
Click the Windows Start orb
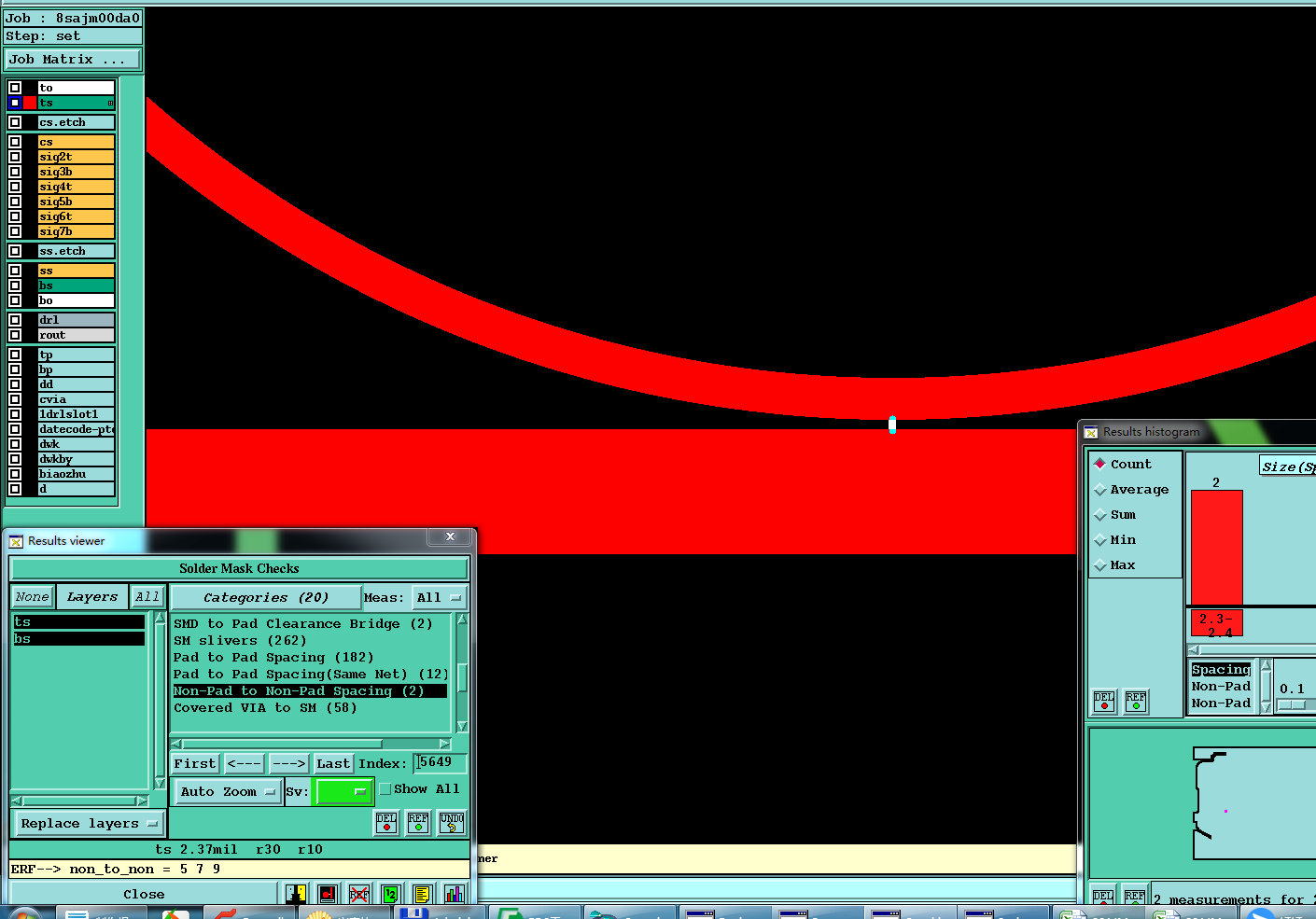[23, 913]
